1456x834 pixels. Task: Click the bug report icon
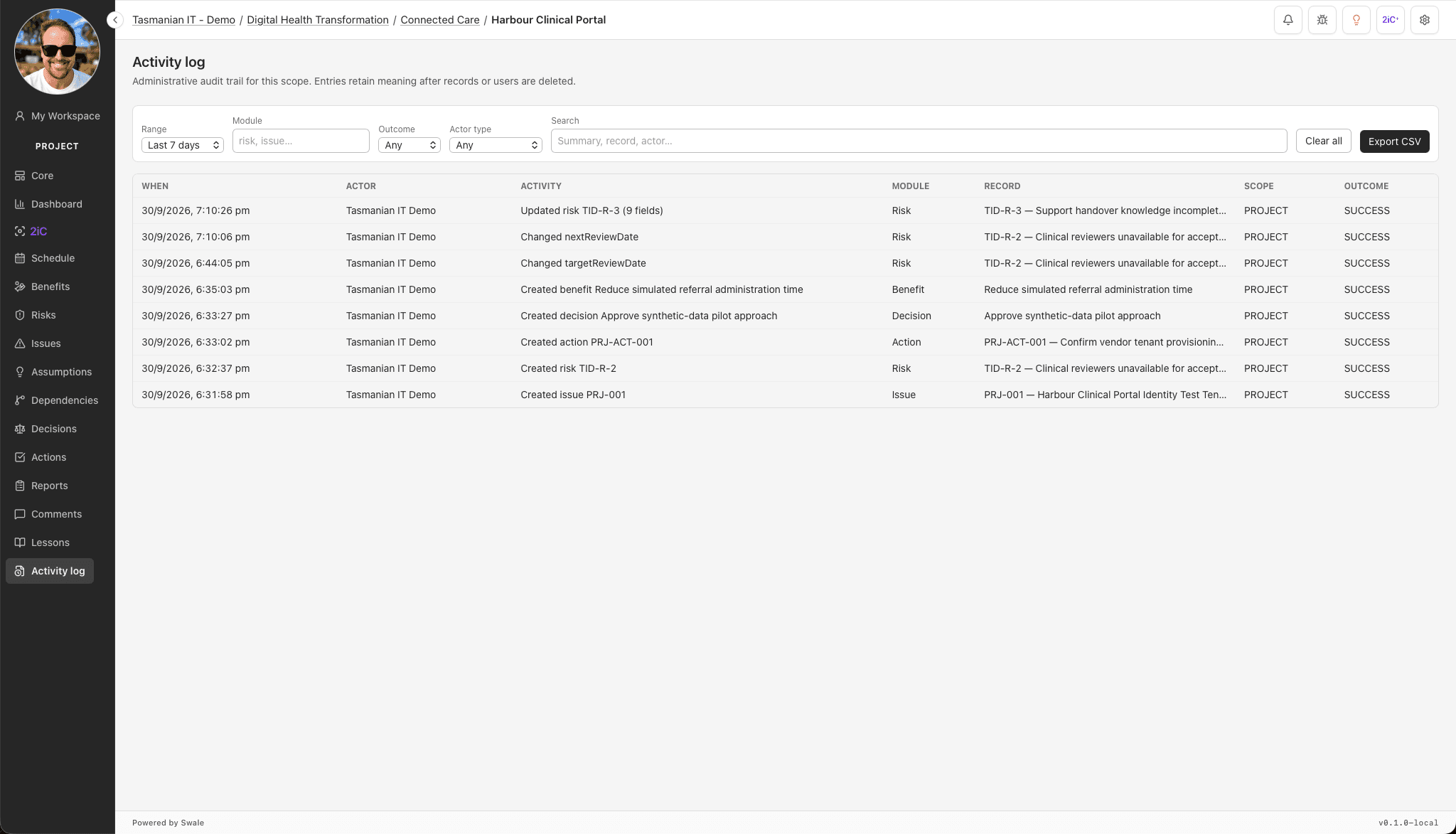click(x=1322, y=20)
